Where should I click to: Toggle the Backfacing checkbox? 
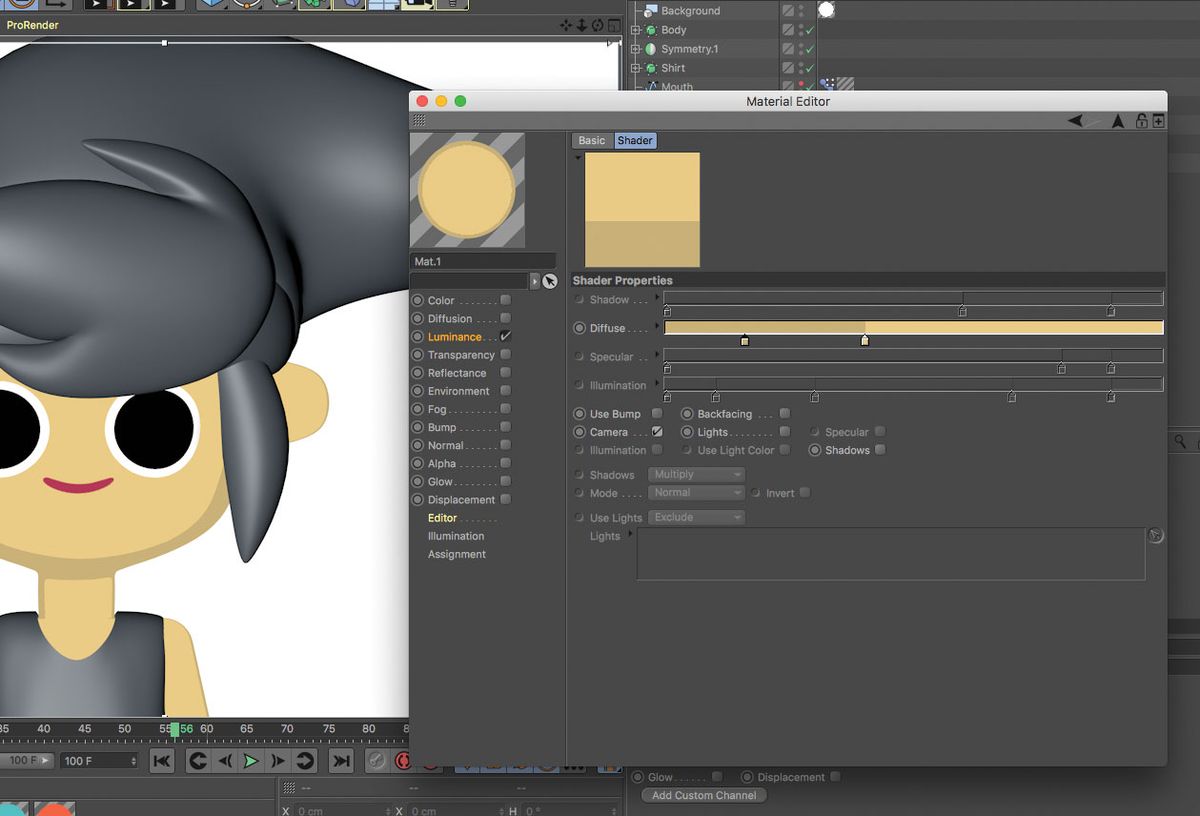pyautogui.click(x=784, y=413)
